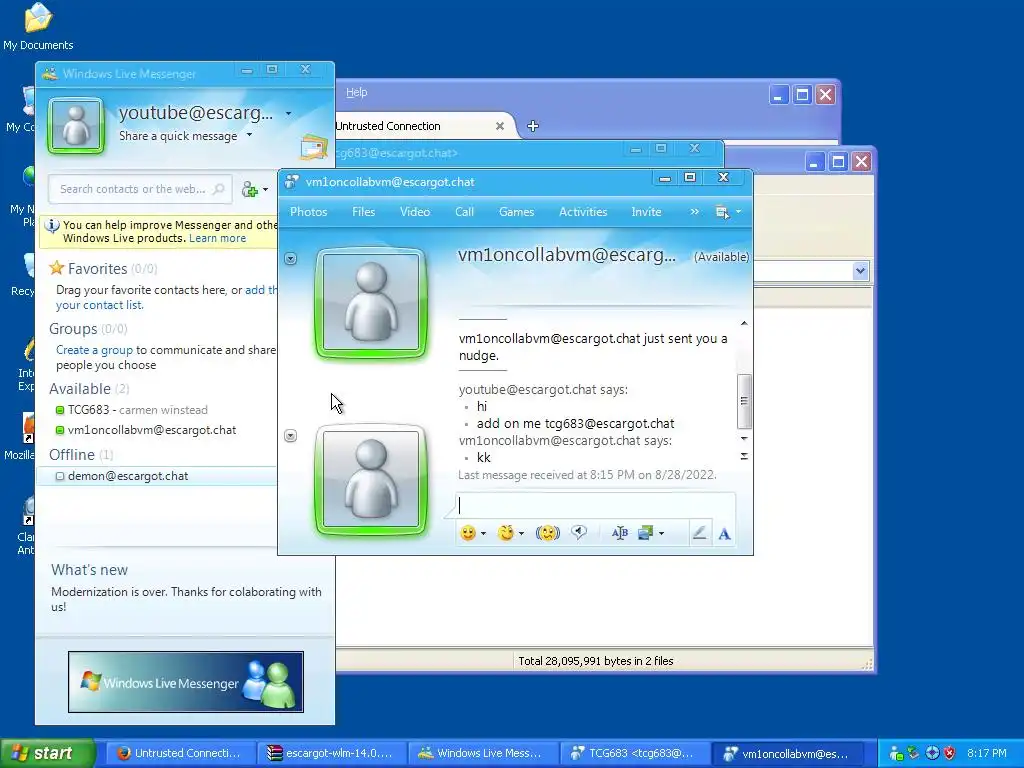Click the change text font AB icon
Viewport: 1024px width, 768px height.
point(619,533)
